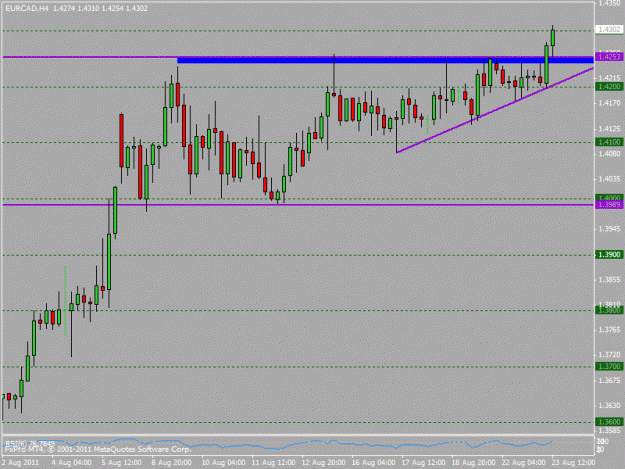
Task: Click the 1.3675 price axis value
Action: [x=609, y=381]
